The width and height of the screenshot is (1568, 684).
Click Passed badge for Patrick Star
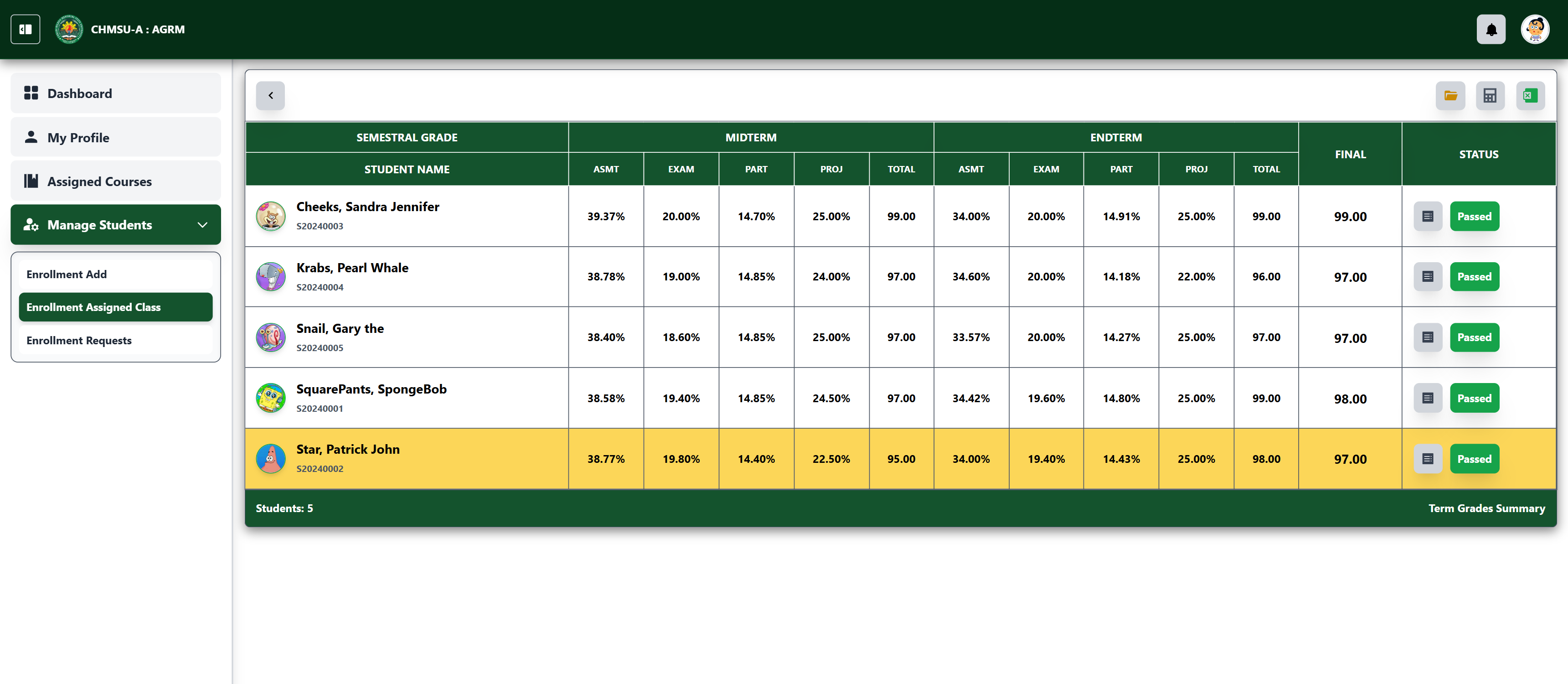(x=1474, y=459)
